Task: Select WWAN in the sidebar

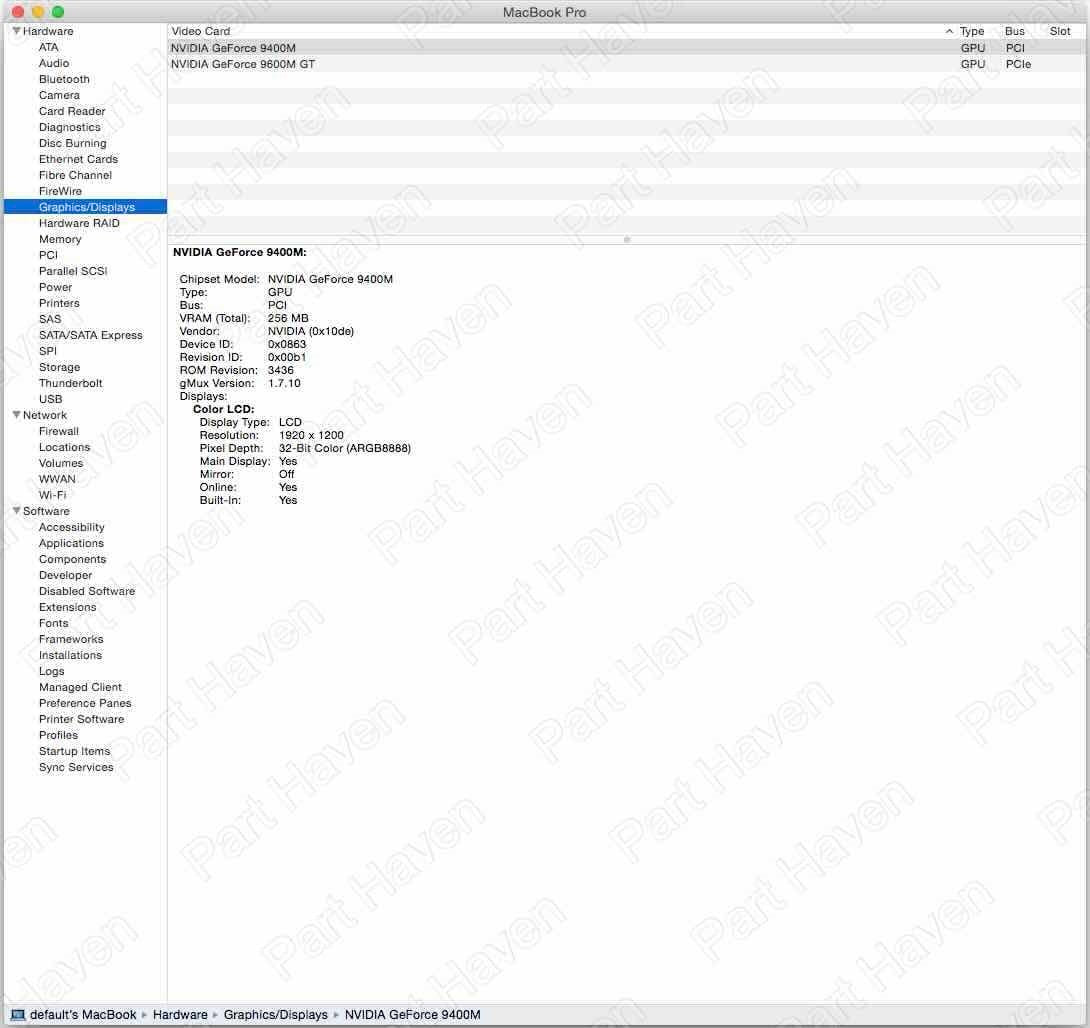Action: 57,479
